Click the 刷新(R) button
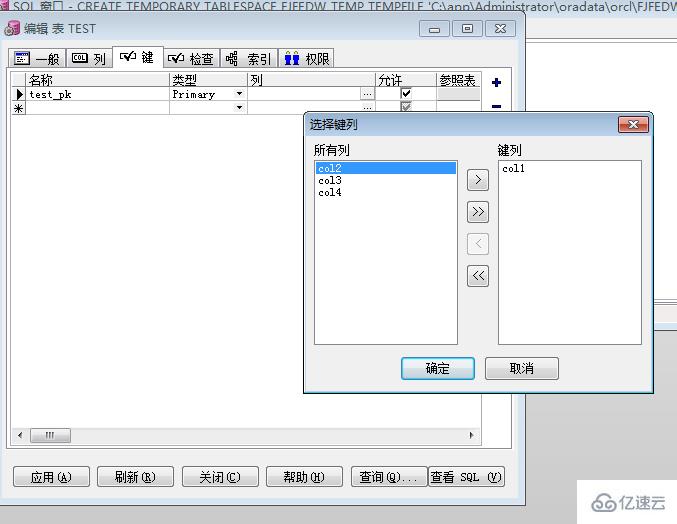This screenshot has height=524, width=677. pos(135,477)
